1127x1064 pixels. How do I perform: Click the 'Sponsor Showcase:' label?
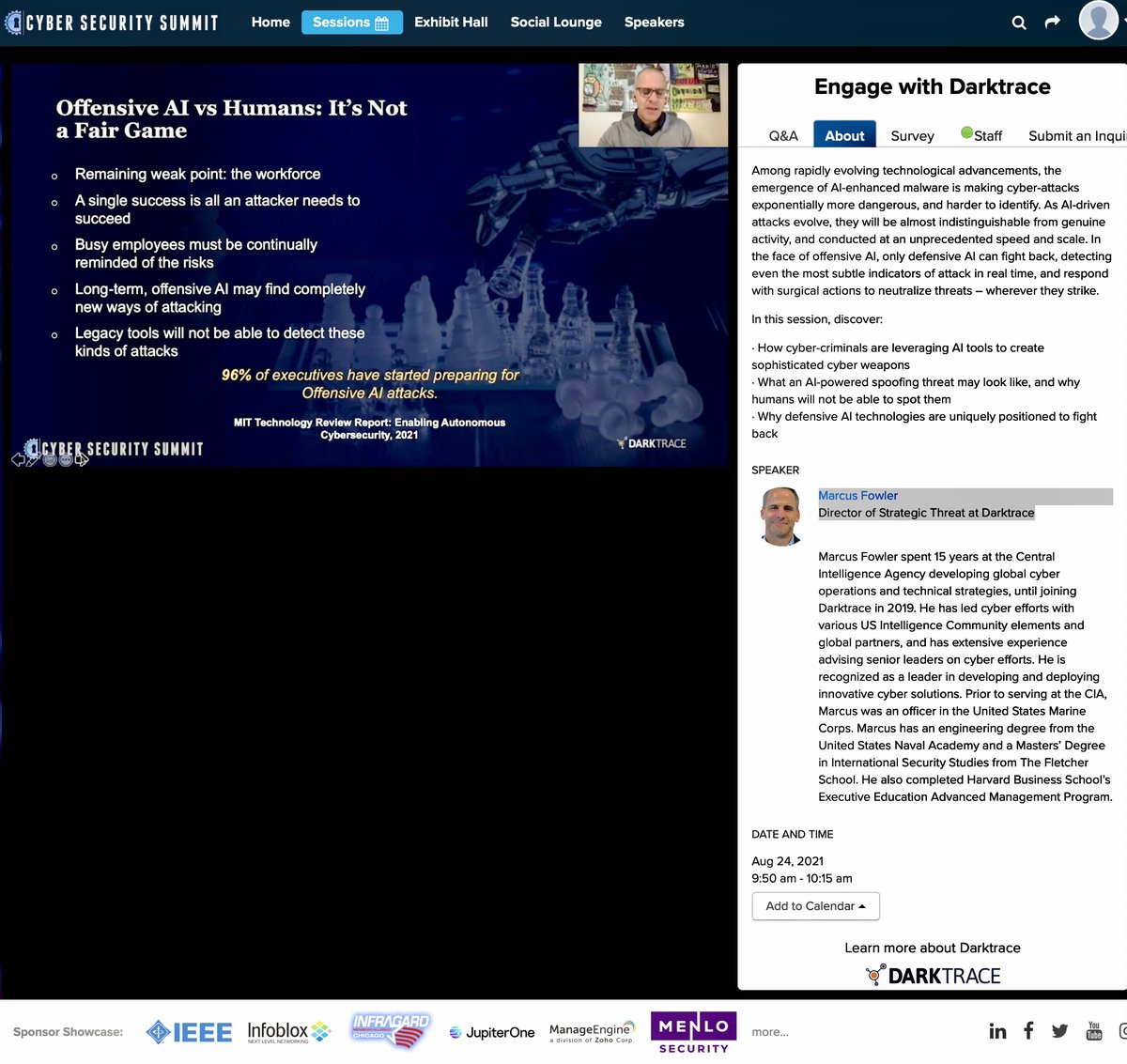pyautogui.click(x=69, y=1032)
